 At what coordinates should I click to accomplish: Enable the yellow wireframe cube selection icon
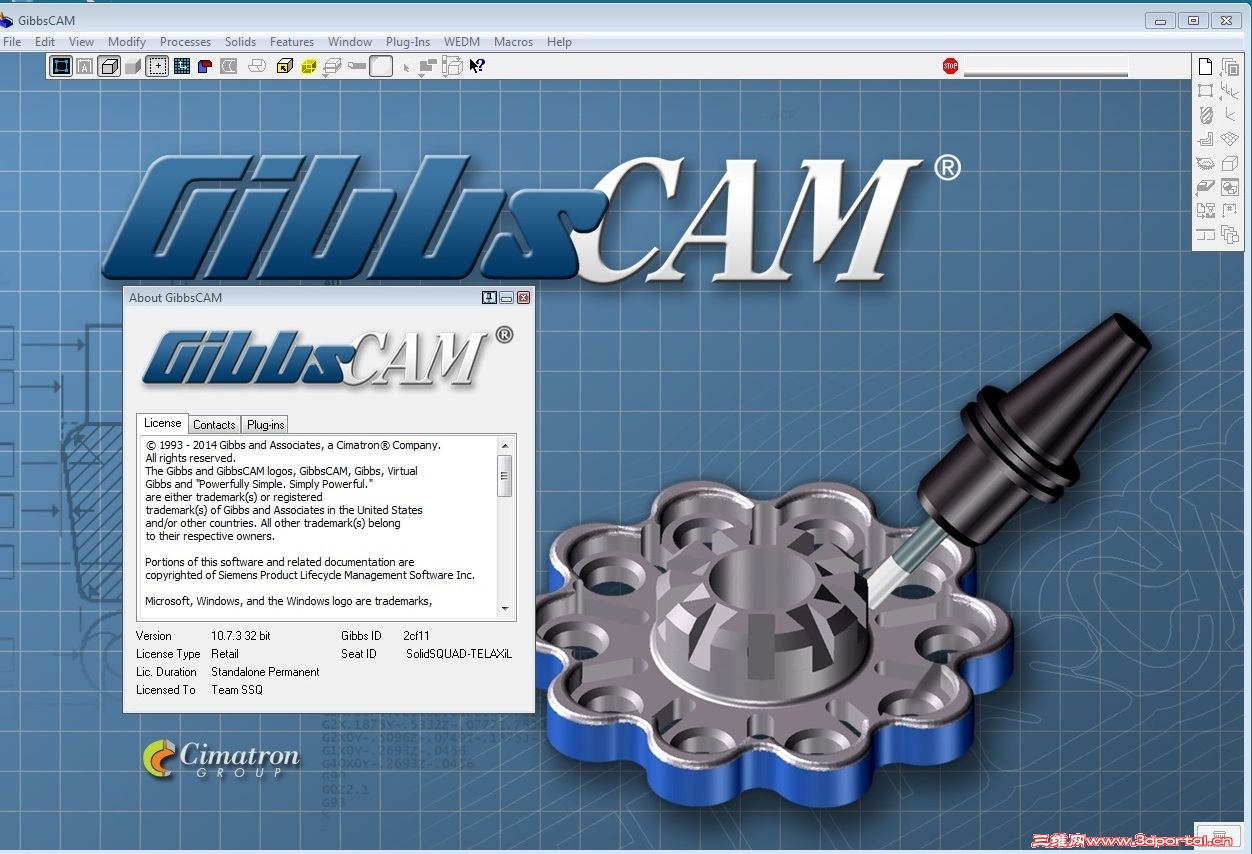coord(308,66)
